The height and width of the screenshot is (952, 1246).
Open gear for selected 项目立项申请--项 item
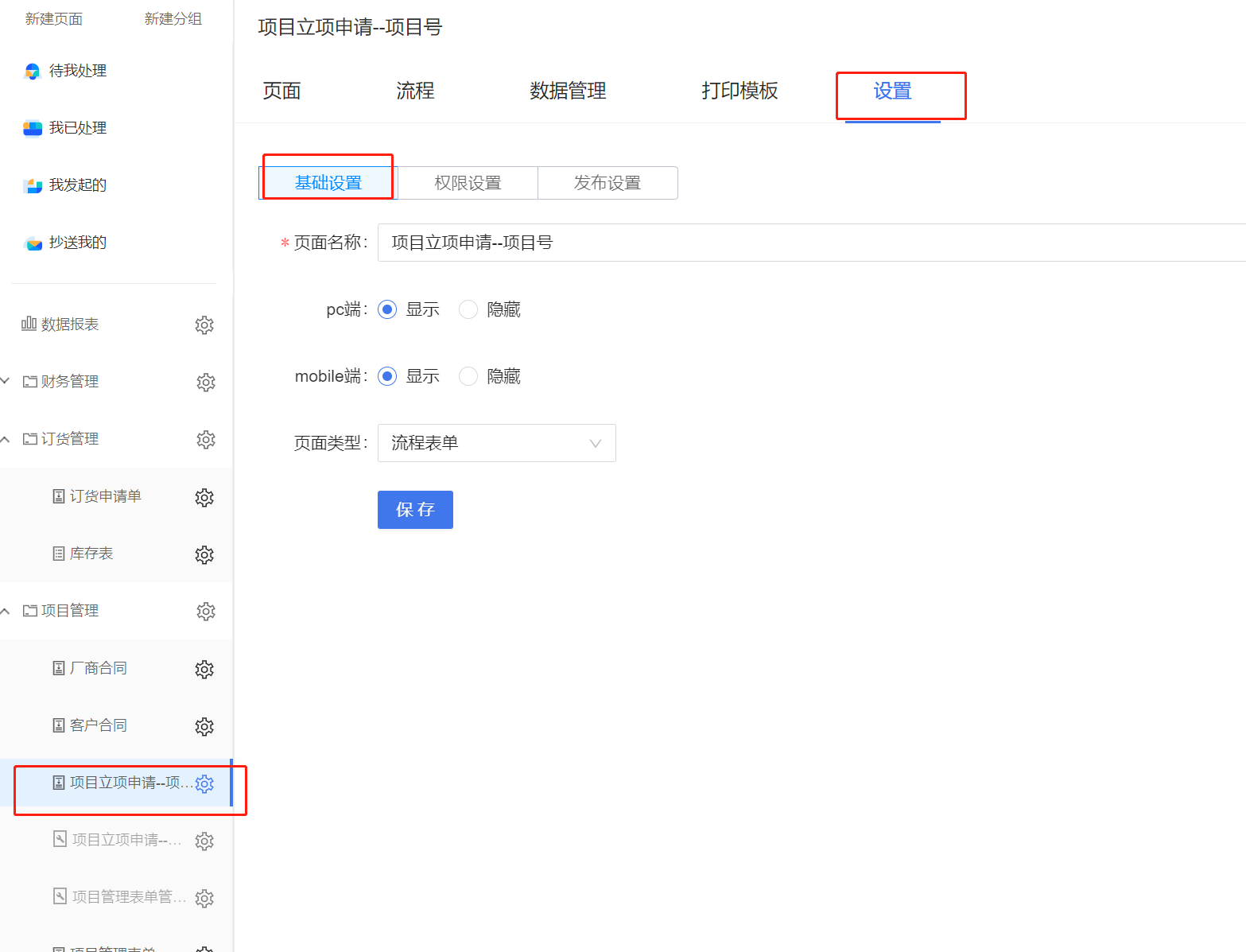[204, 783]
